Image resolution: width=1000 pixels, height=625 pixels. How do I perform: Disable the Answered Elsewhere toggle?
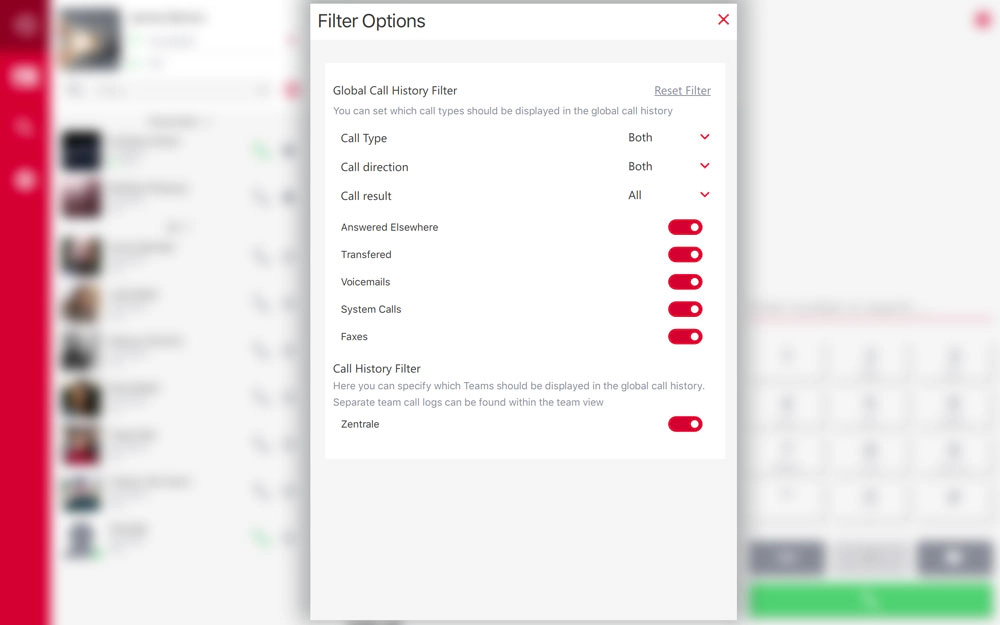[685, 227]
